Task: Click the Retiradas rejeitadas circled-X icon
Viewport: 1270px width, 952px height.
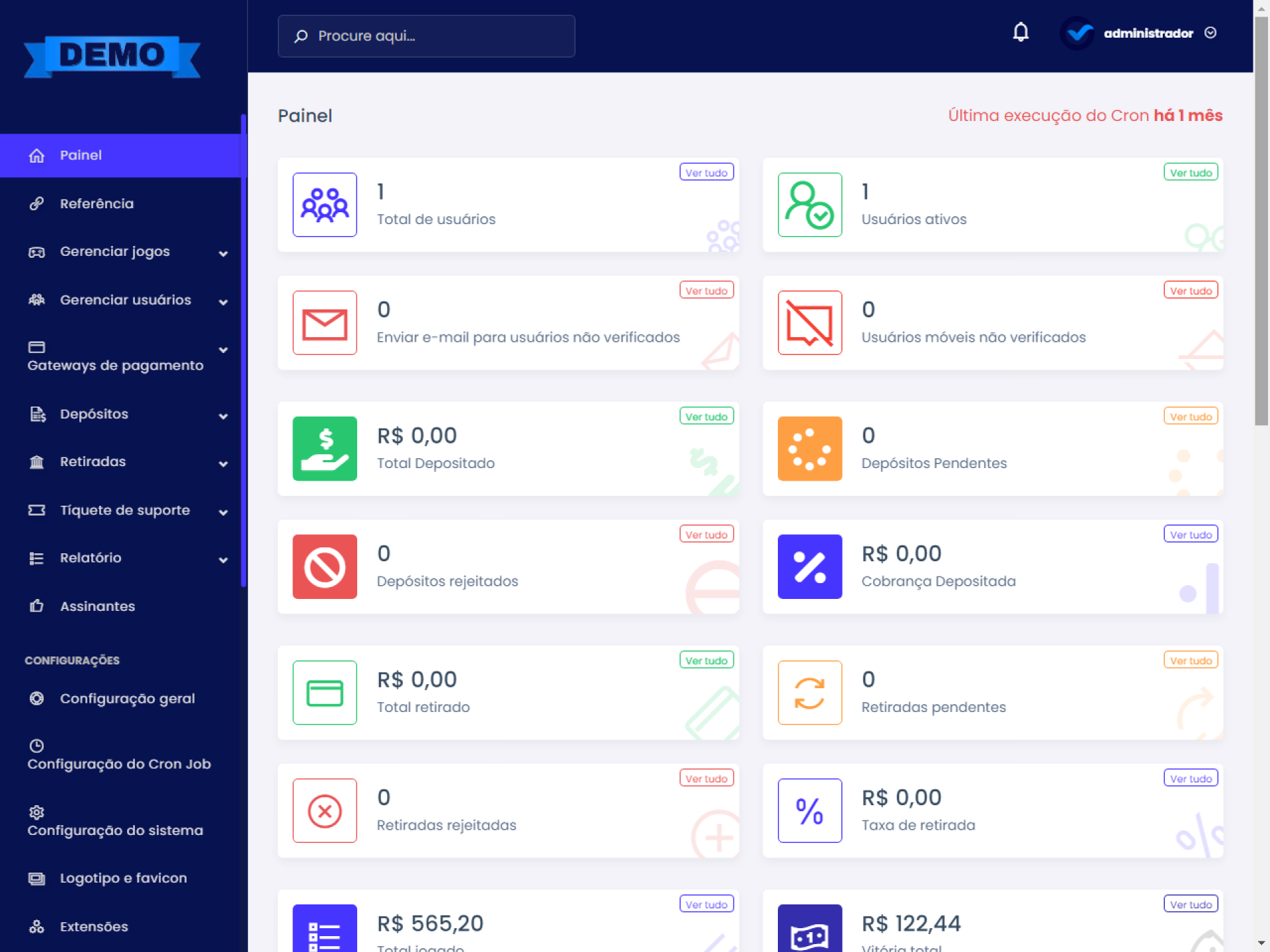Action: coord(325,811)
